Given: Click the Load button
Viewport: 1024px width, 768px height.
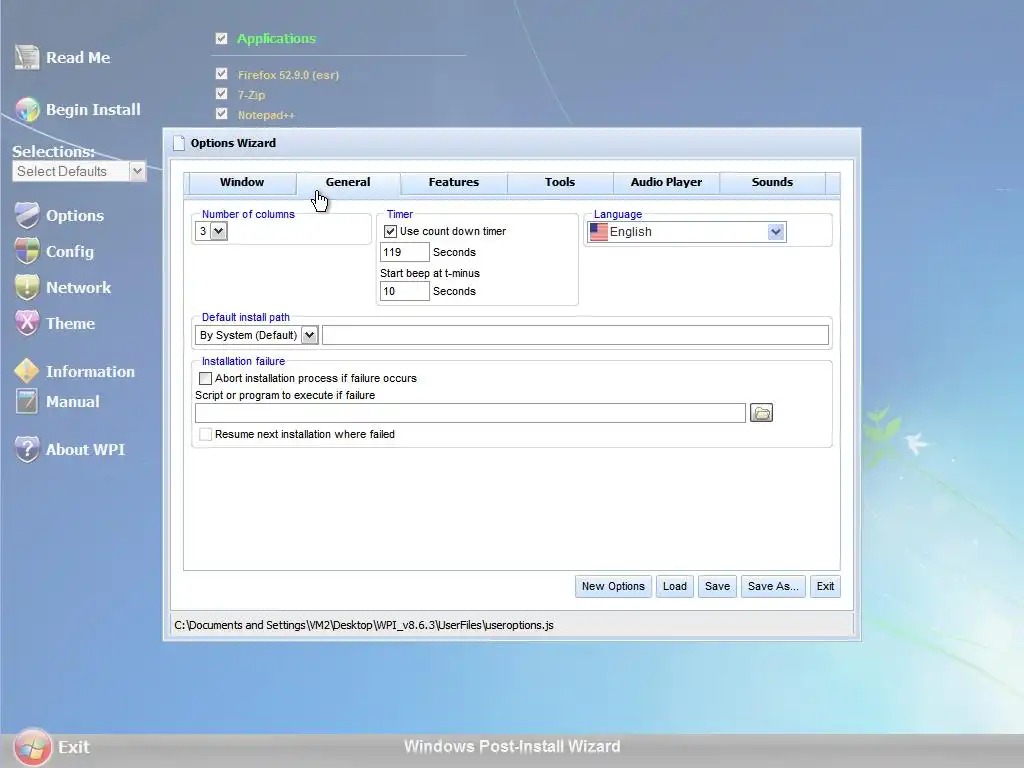Looking at the screenshot, I should pos(675,586).
